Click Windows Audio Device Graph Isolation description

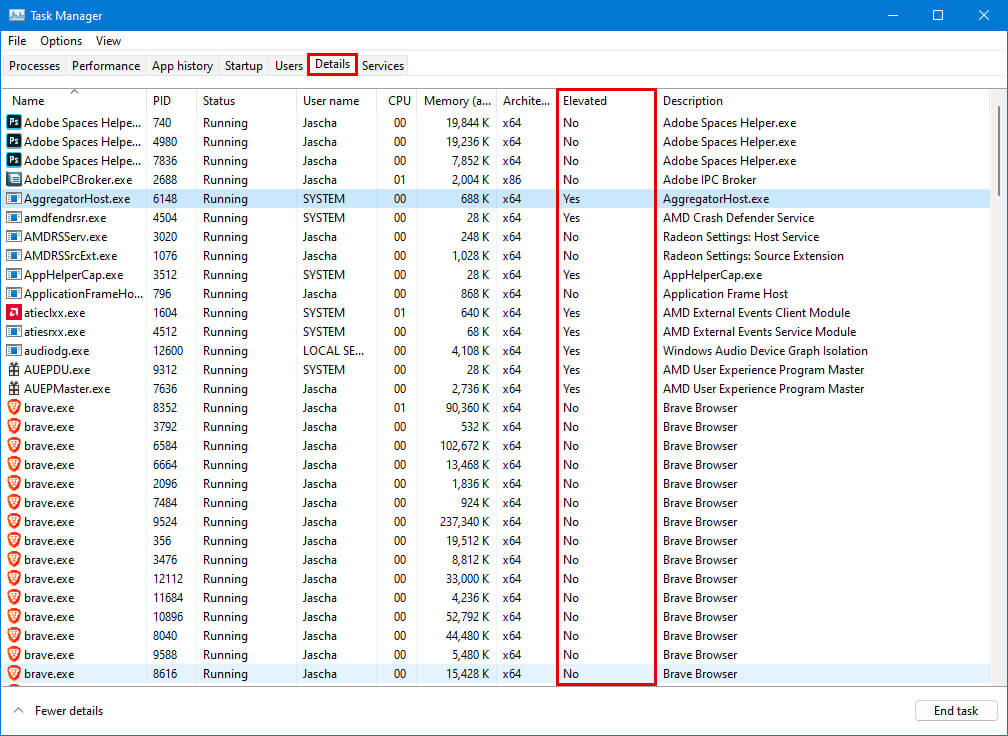pos(765,351)
